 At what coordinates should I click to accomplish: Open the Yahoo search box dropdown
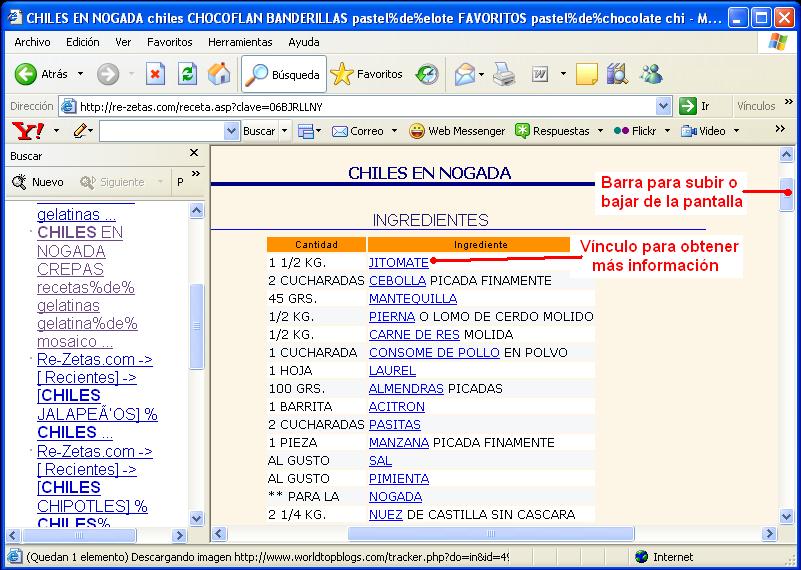coord(232,131)
